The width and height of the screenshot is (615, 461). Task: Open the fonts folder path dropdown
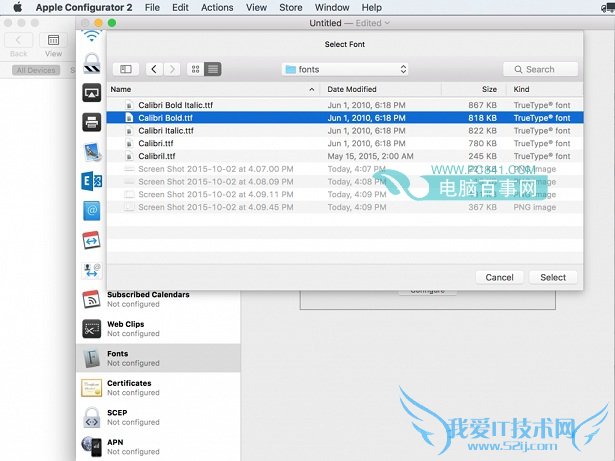click(345, 69)
